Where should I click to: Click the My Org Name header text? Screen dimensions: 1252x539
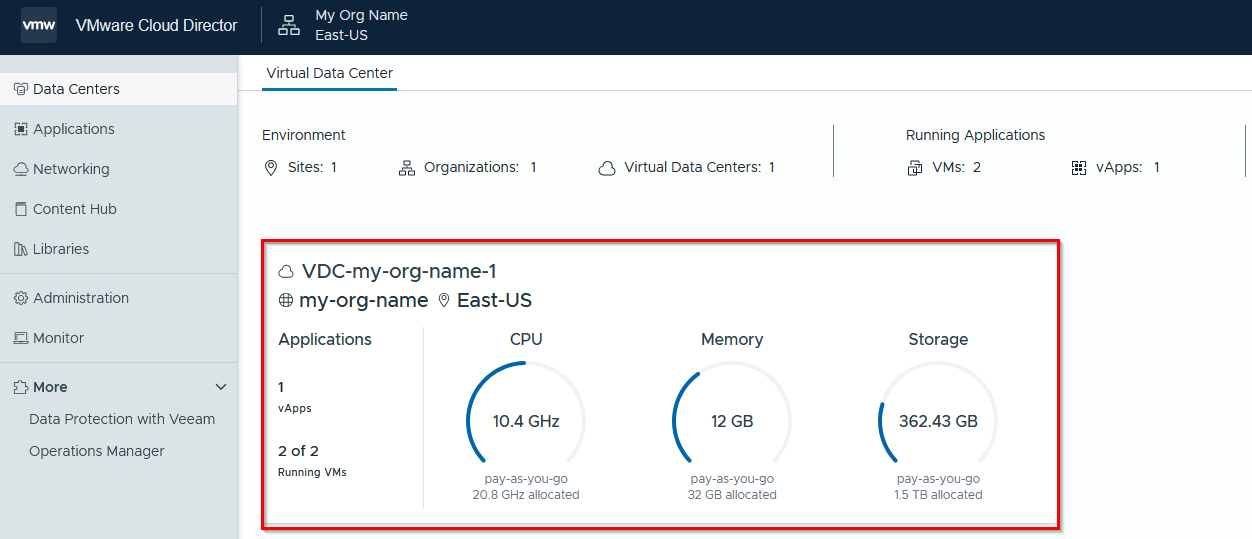(x=361, y=15)
